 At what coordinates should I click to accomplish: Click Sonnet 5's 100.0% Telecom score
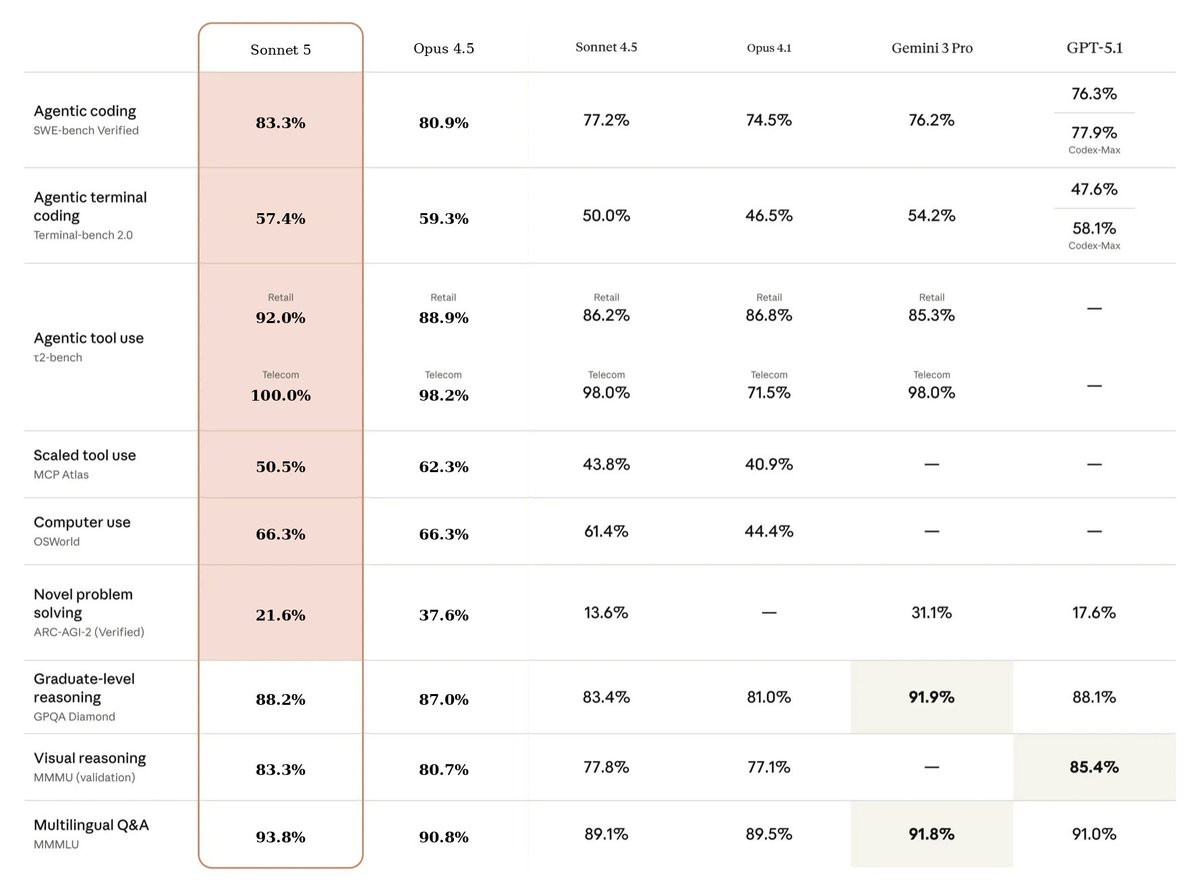click(280, 395)
